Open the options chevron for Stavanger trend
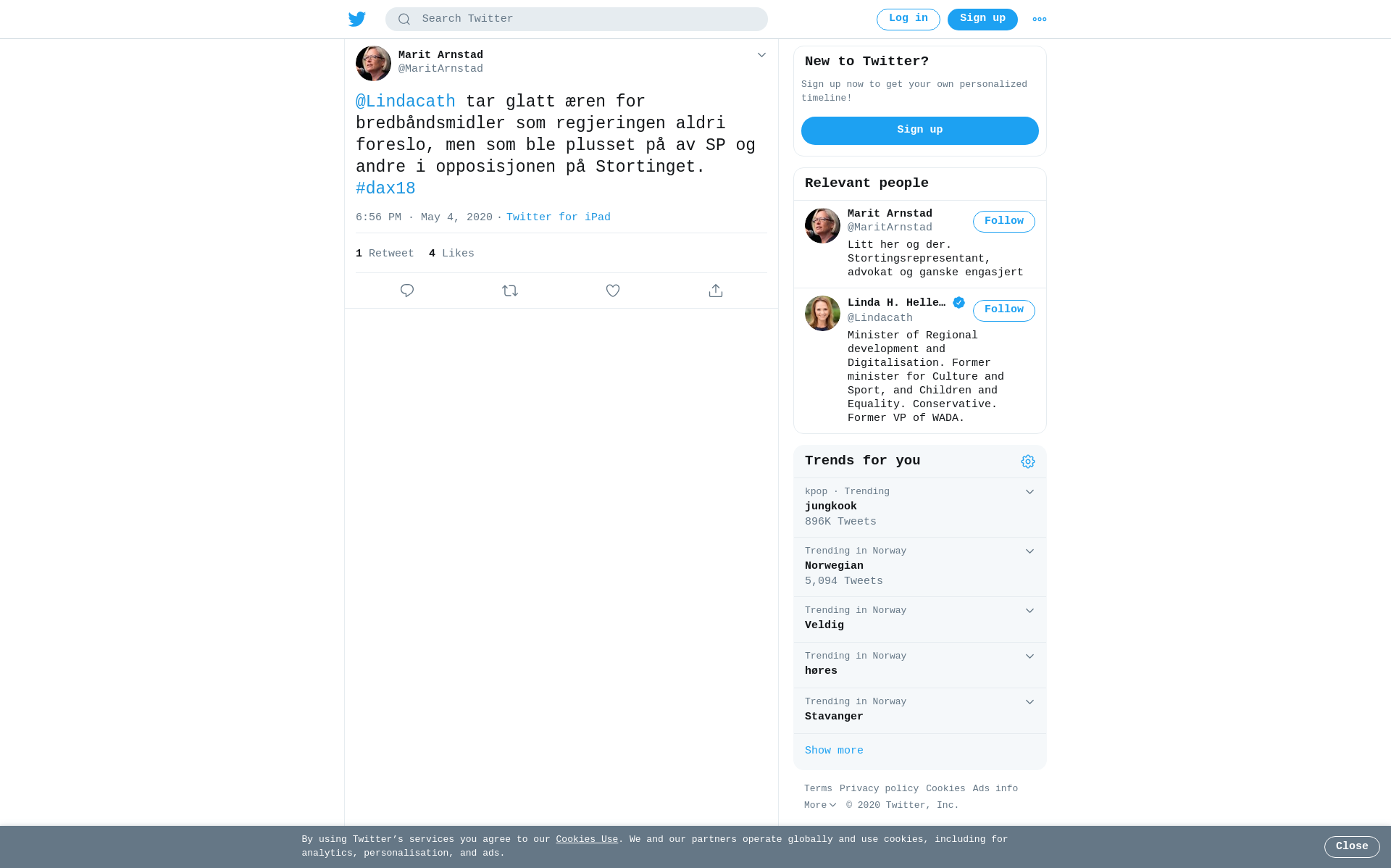Image resolution: width=1391 pixels, height=868 pixels. (x=1029, y=702)
